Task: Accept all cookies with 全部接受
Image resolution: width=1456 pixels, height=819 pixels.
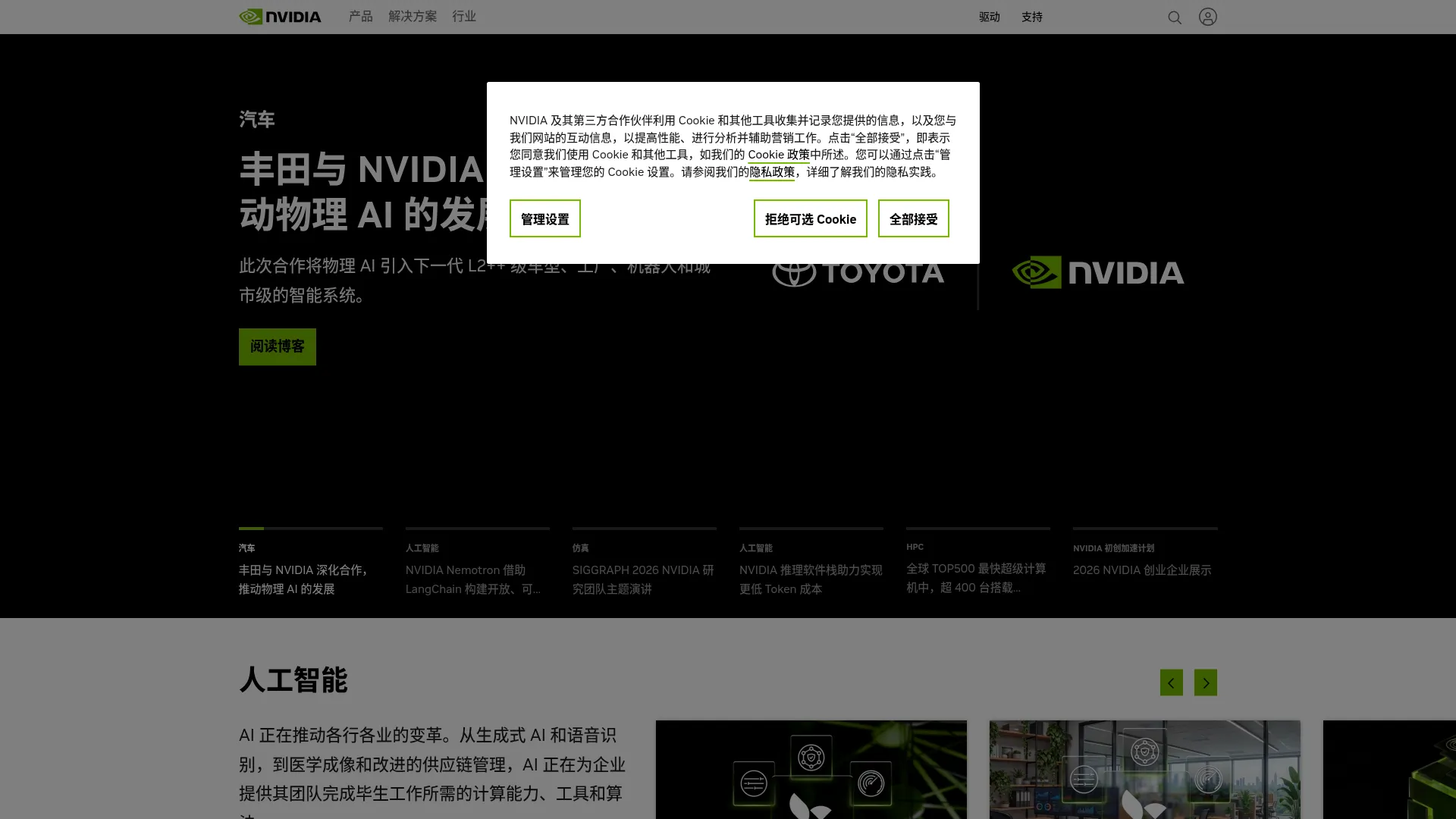Action: click(914, 218)
